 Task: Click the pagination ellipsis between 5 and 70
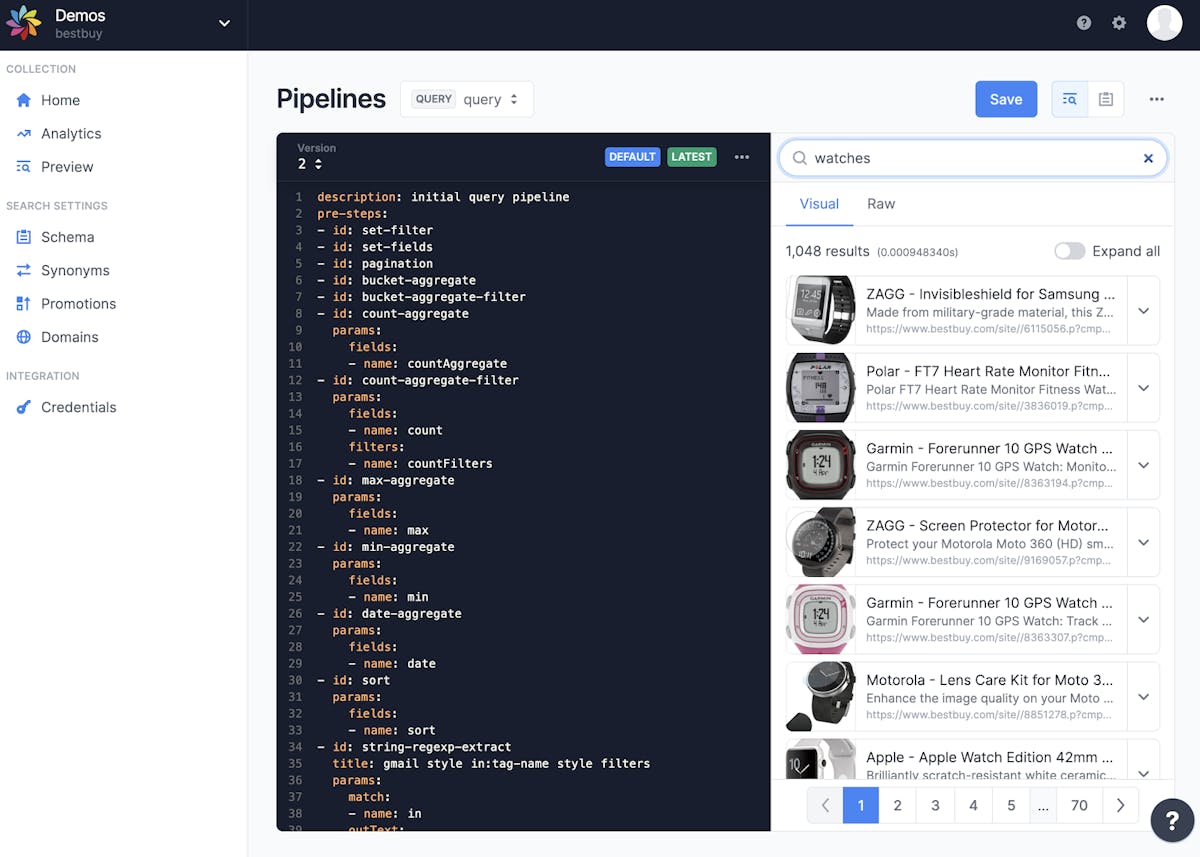coord(1043,805)
